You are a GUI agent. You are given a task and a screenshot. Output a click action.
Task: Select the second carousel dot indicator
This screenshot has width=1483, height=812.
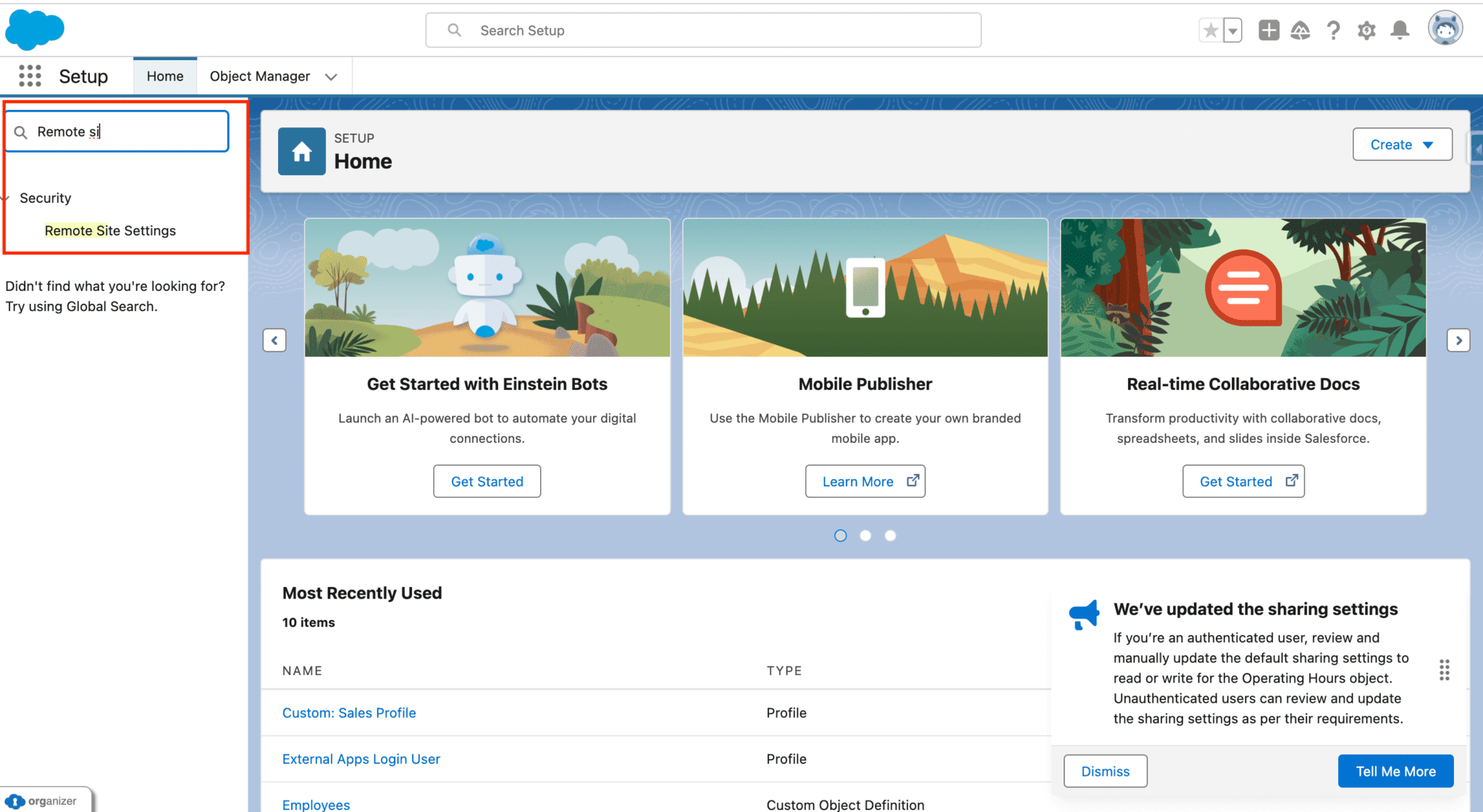click(x=865, y=536)
